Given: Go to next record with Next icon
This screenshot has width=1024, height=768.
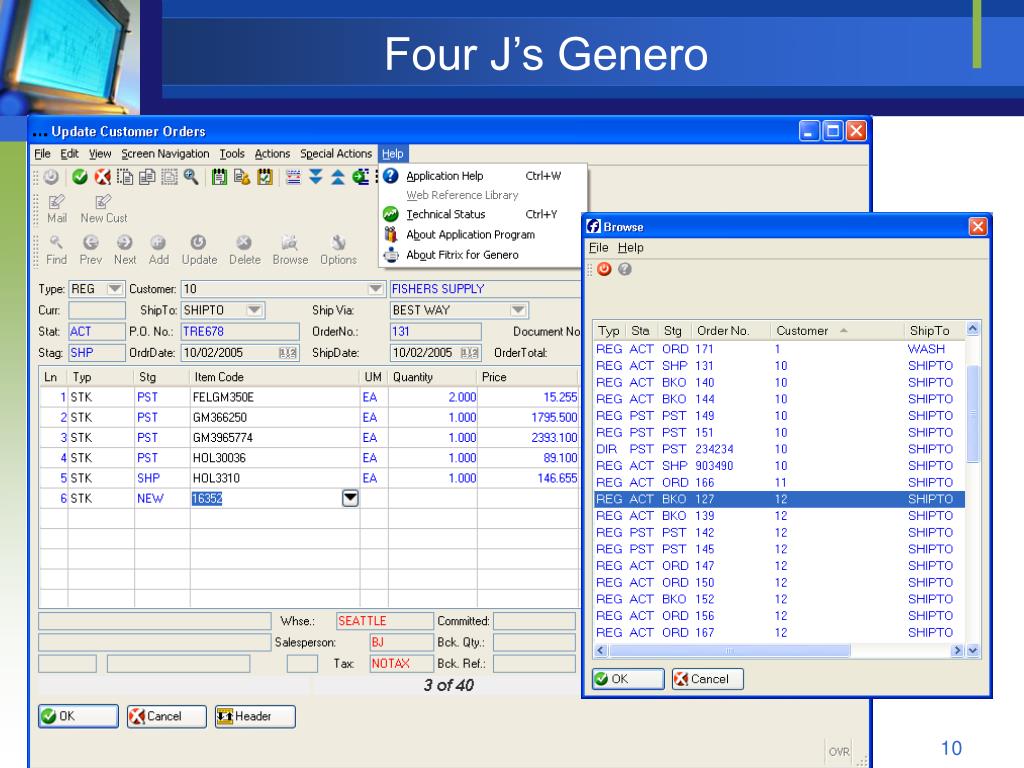Looking at the screenshot, I should pos(125,250).
